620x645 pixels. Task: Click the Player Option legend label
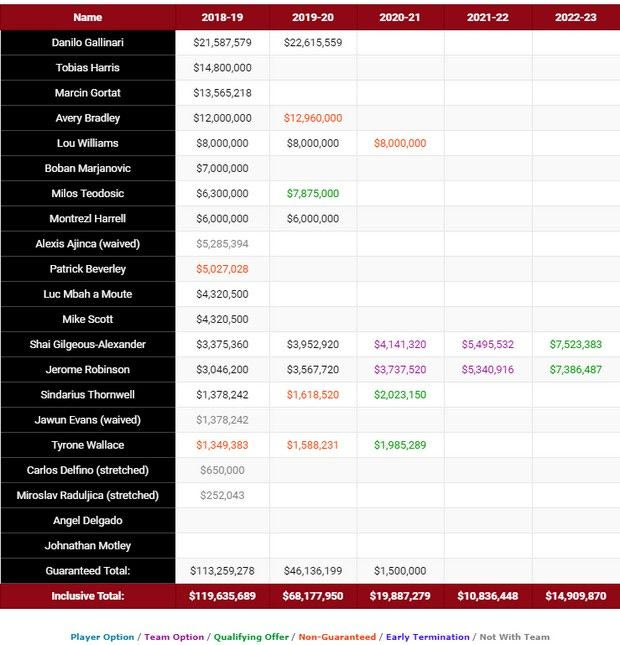[x=102, y=637]
